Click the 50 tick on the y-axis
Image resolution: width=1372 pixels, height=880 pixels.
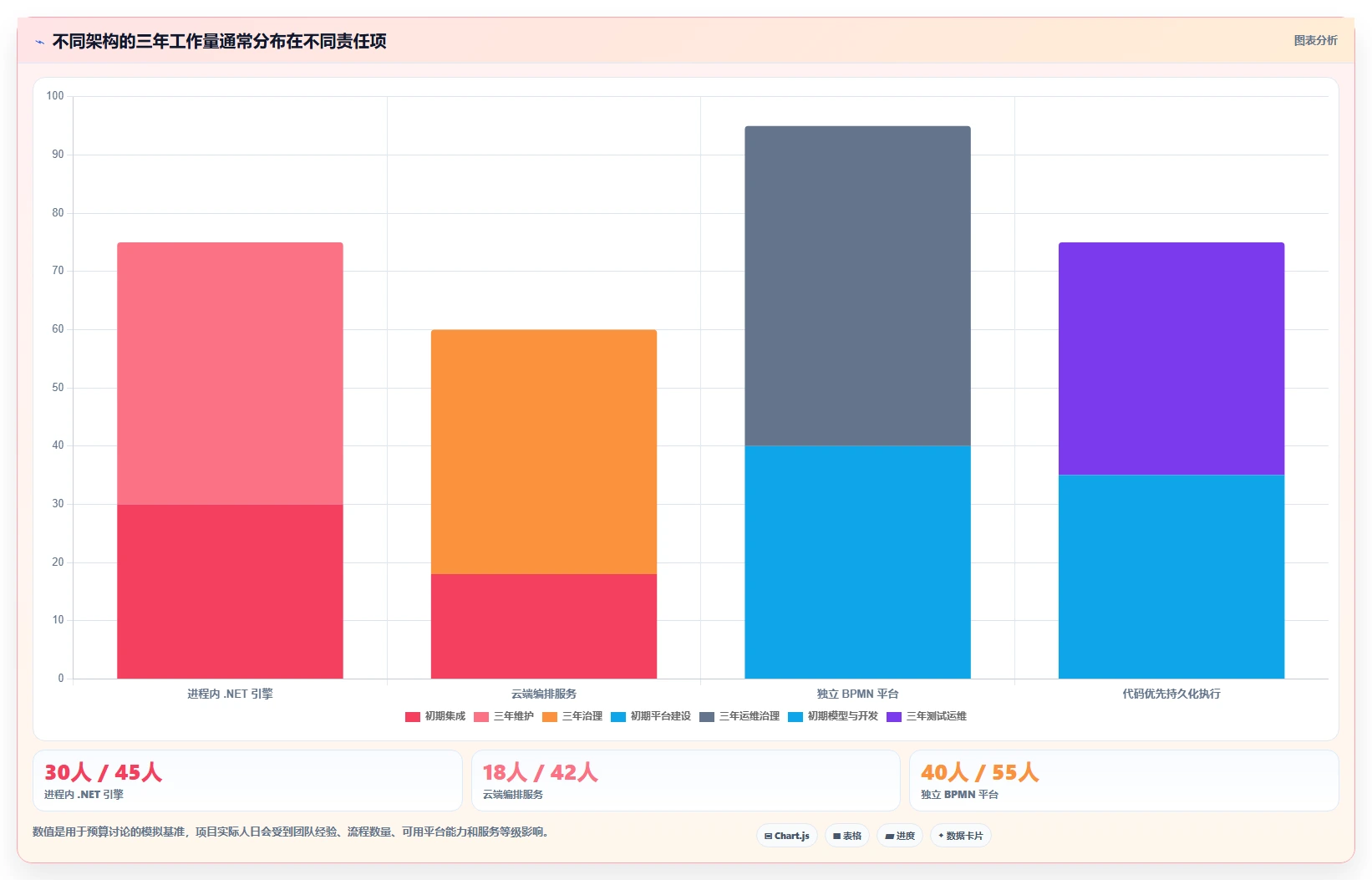58,388
